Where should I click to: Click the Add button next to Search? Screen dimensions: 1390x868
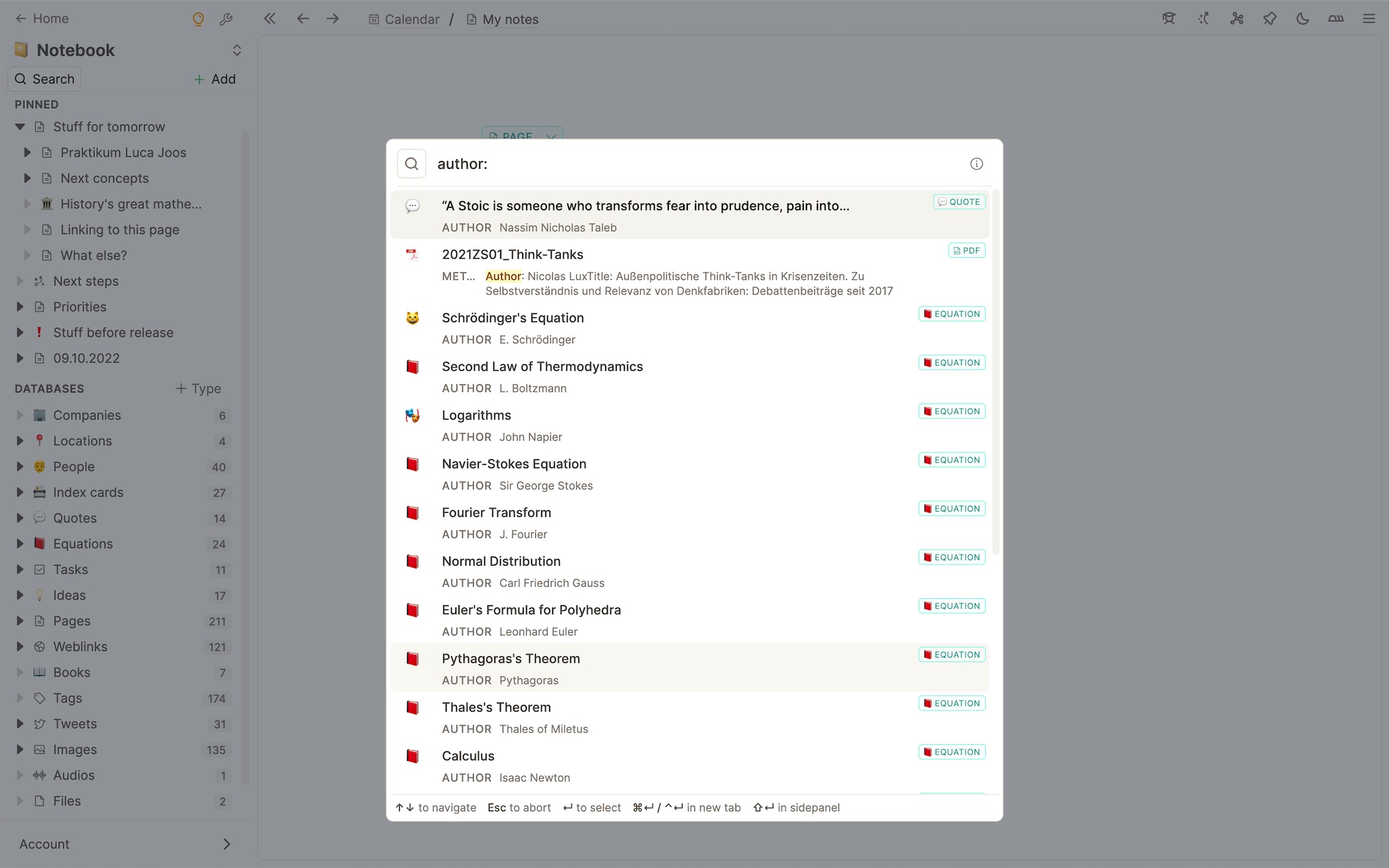213,79
